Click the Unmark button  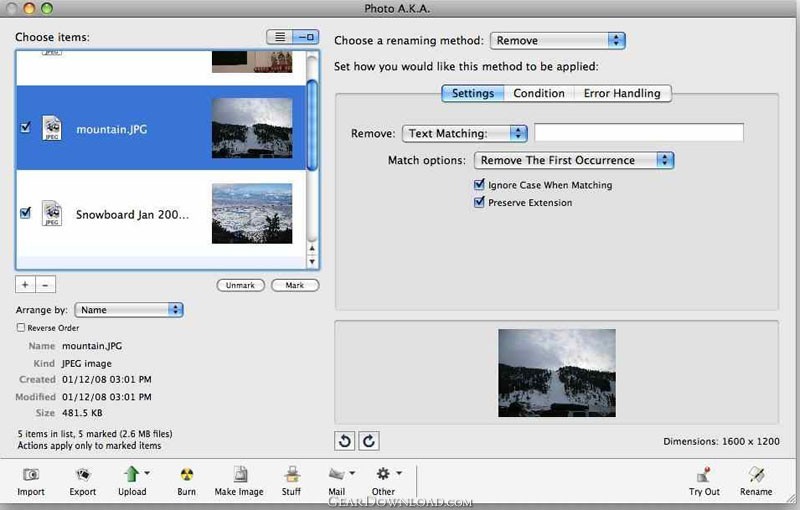[x=240, y=285]
